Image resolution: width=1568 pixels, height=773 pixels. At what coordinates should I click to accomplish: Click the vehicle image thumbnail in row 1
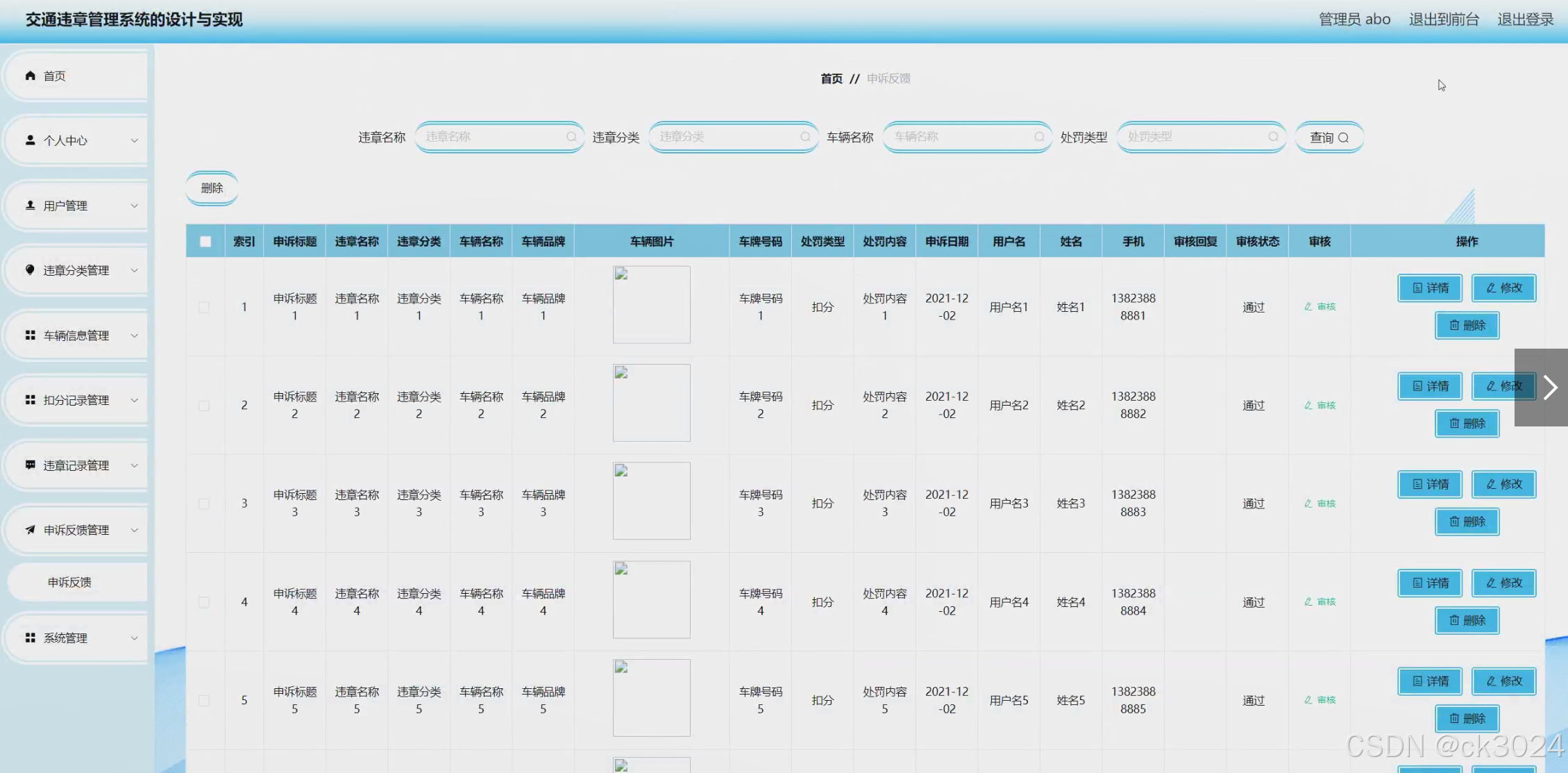[651, 304]
